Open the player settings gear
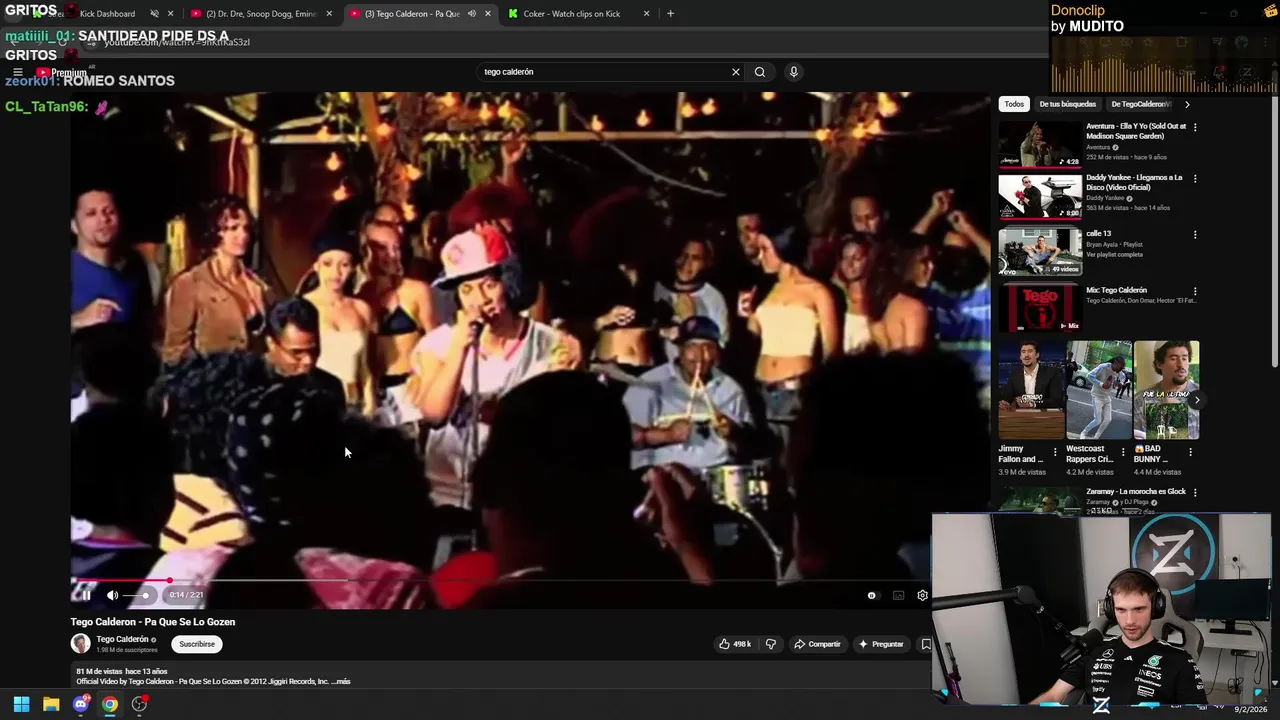The width and height of the screenshot is (1280, 720). coord(922,595)
